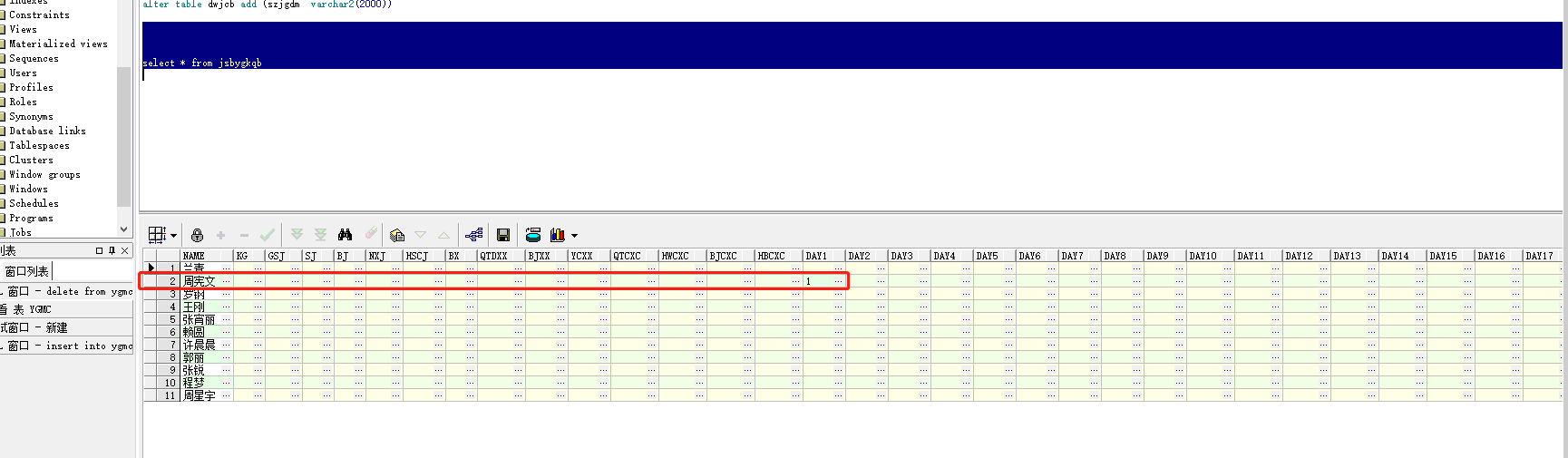Float the window list panel
This screenshot has width=1568, height=458.
[x=100, y=250]
